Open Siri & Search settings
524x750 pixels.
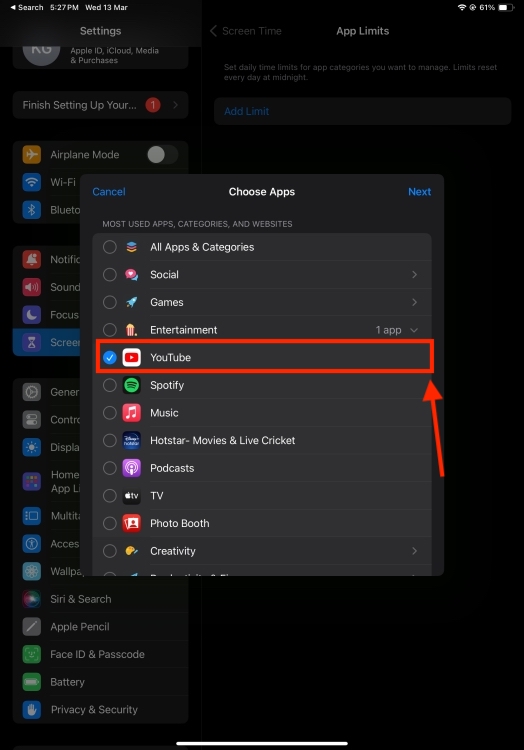100,599
